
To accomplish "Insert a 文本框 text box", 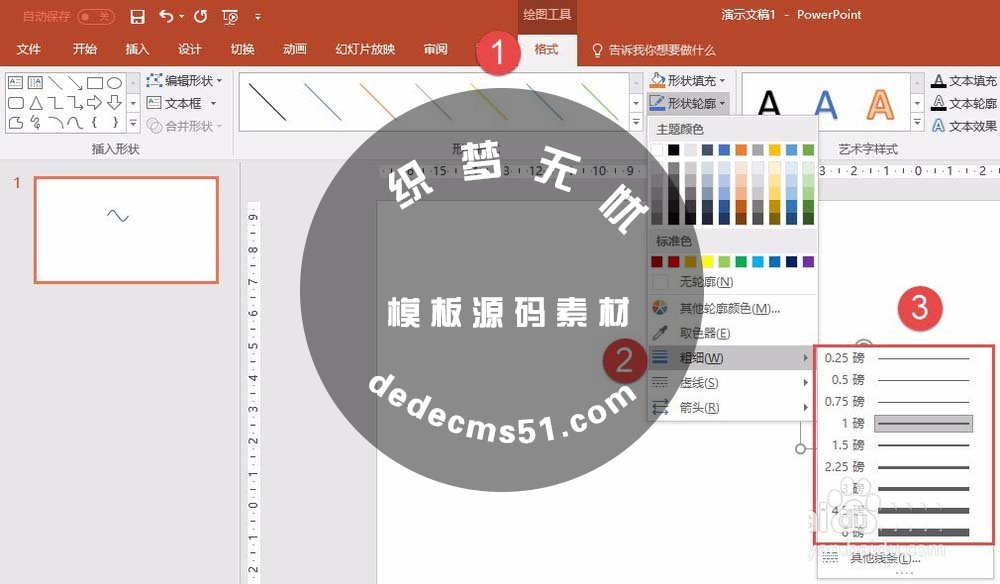I will pyautogui.click(x=180, y=103).
